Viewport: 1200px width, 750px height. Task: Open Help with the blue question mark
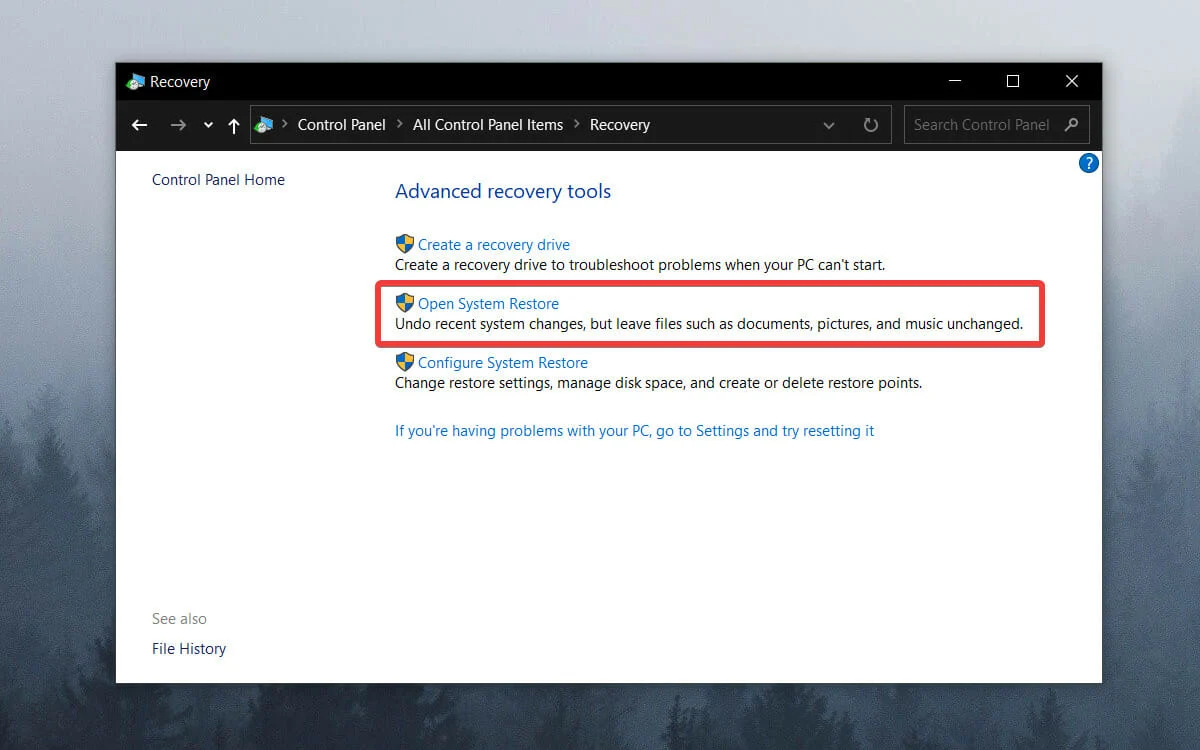[1089, 163]
